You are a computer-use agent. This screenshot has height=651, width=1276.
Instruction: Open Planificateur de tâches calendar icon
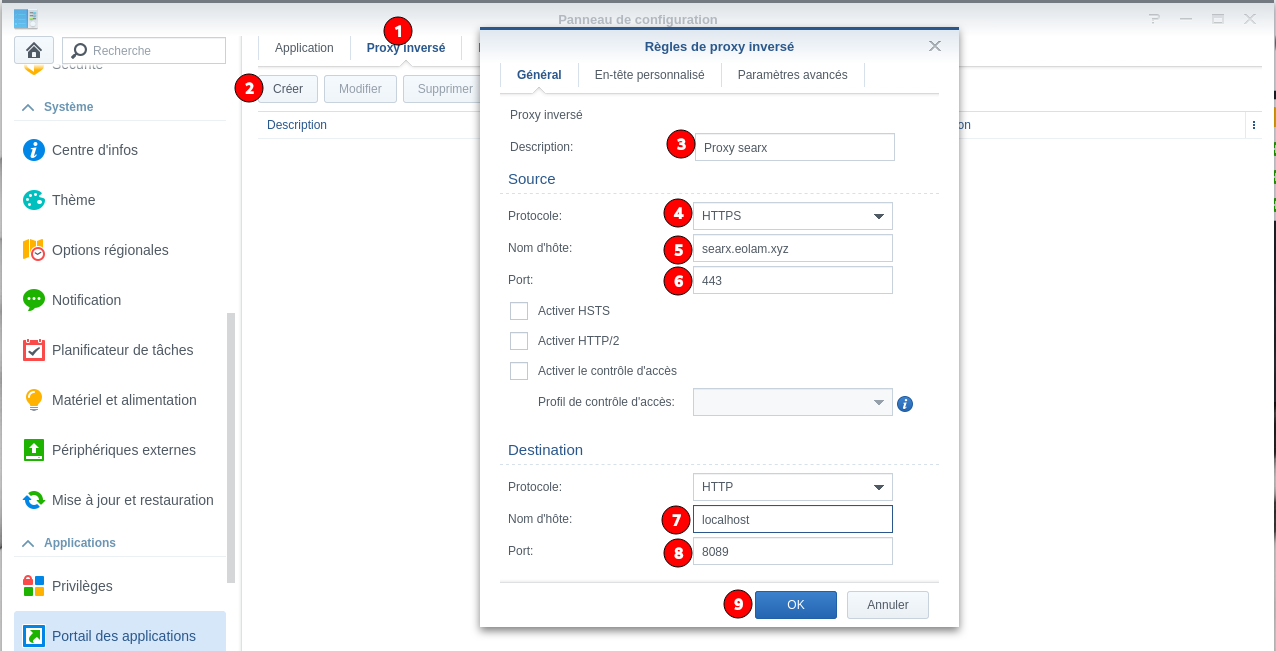point(34,350)
